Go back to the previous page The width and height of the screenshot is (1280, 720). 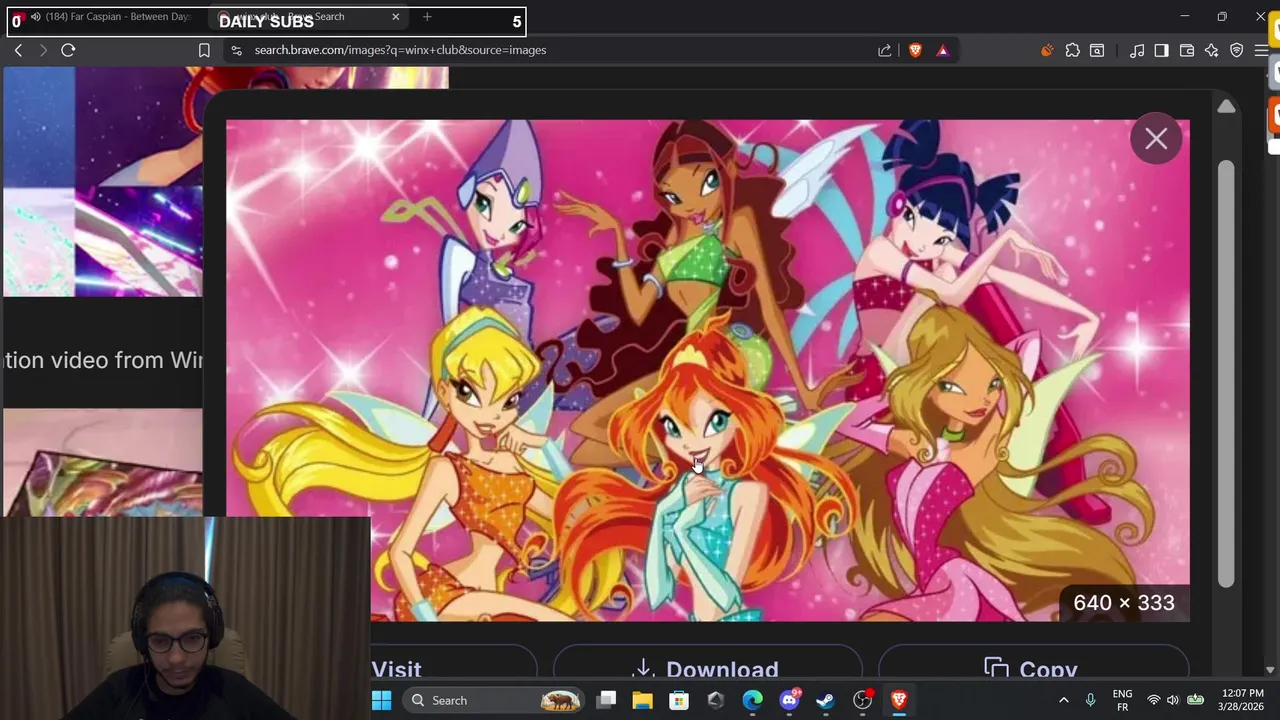coord(18,50)
